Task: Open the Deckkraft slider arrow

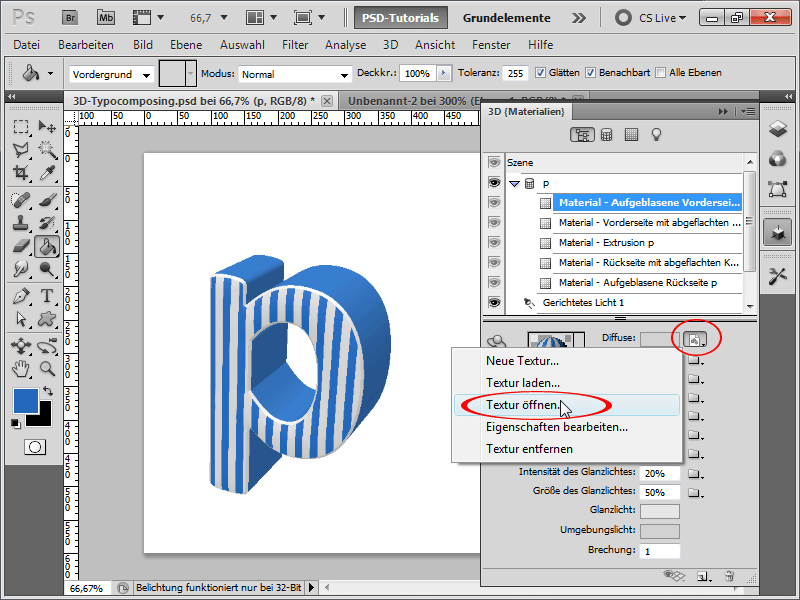Action: pos(444,73)
